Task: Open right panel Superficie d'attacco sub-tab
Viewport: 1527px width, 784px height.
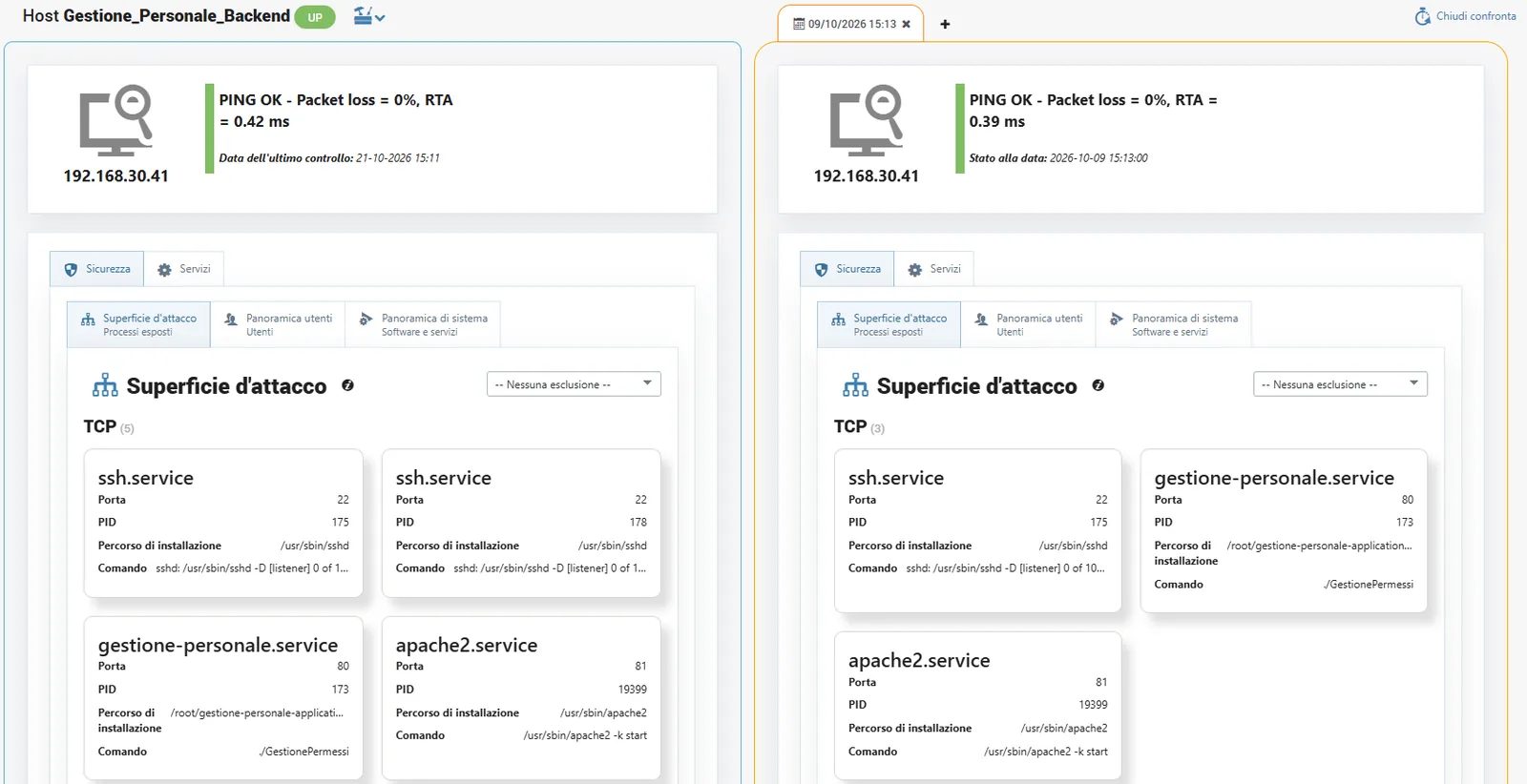Action: (889, 324)
